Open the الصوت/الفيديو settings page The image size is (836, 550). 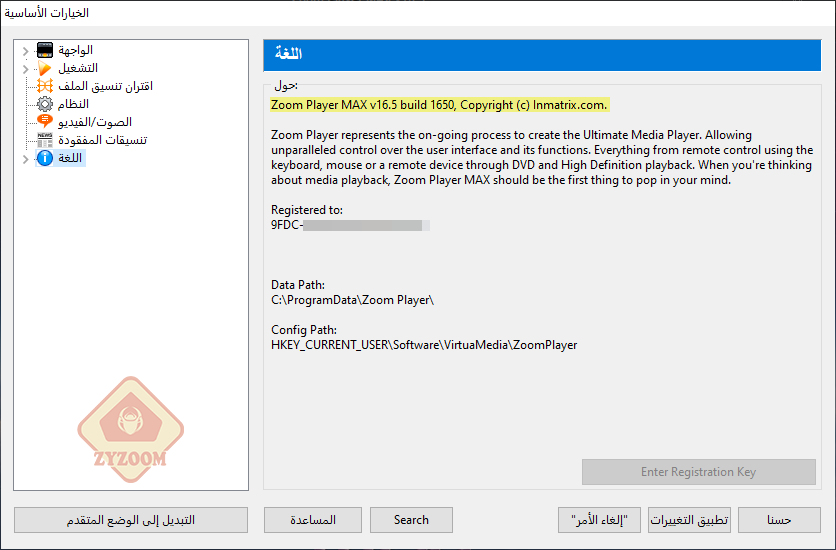(95, 122)
